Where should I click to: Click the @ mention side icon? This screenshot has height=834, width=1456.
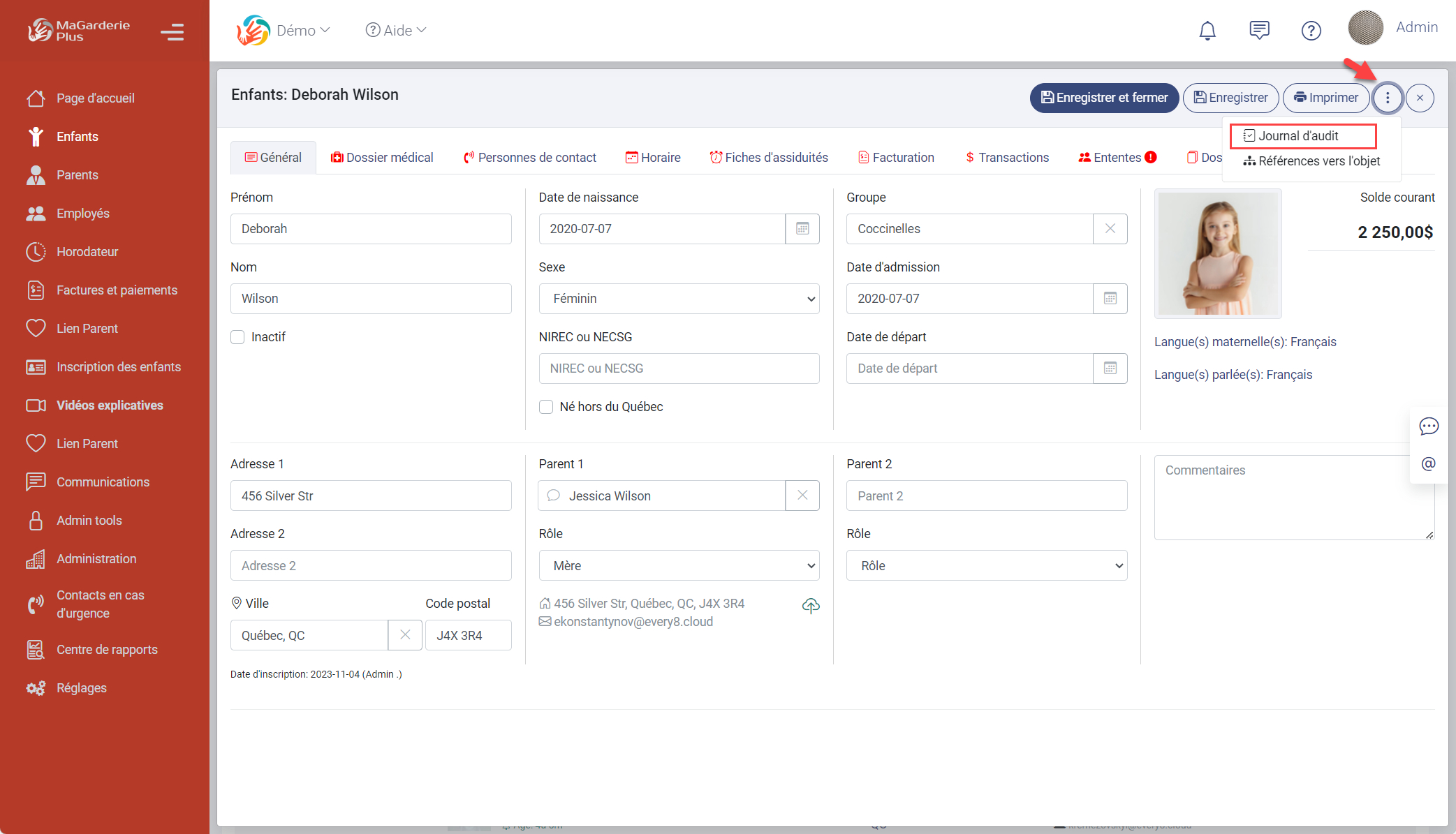point(1429,464)
